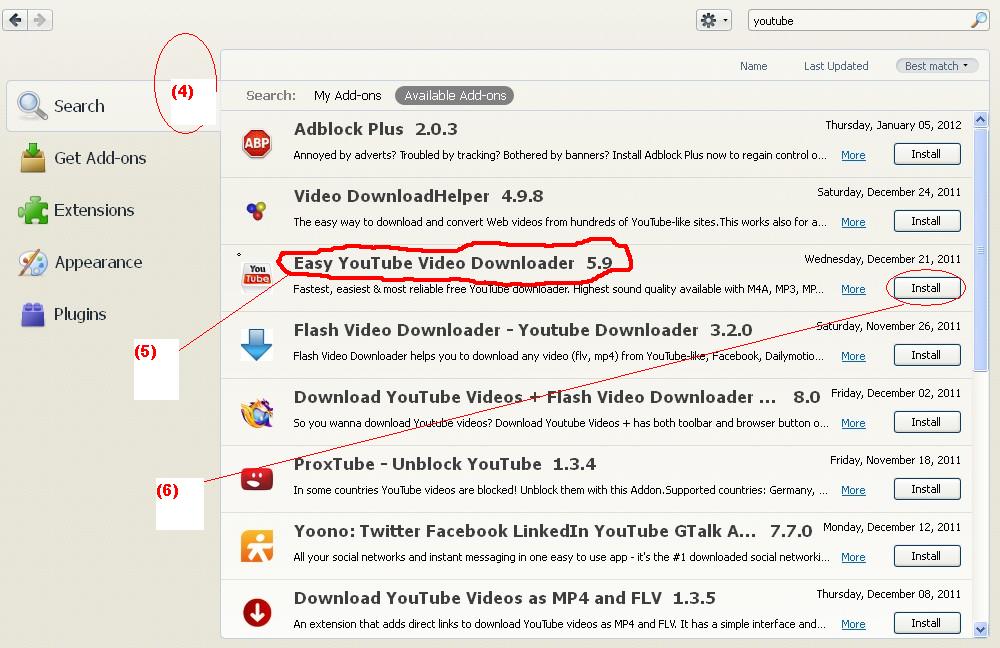Image resolution: width=1000 pixels, height=648 pixels.
Task: Install Flash Video Downloader - Youtube Downloader
Action: pos(927,355)
